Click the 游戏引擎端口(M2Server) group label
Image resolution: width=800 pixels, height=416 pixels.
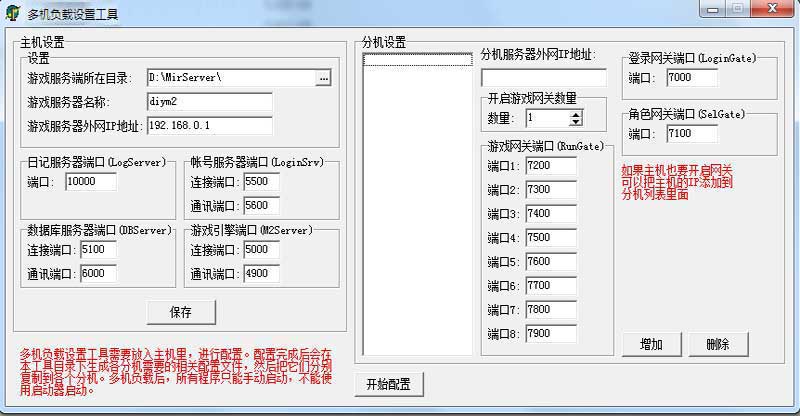pos(252,230)
